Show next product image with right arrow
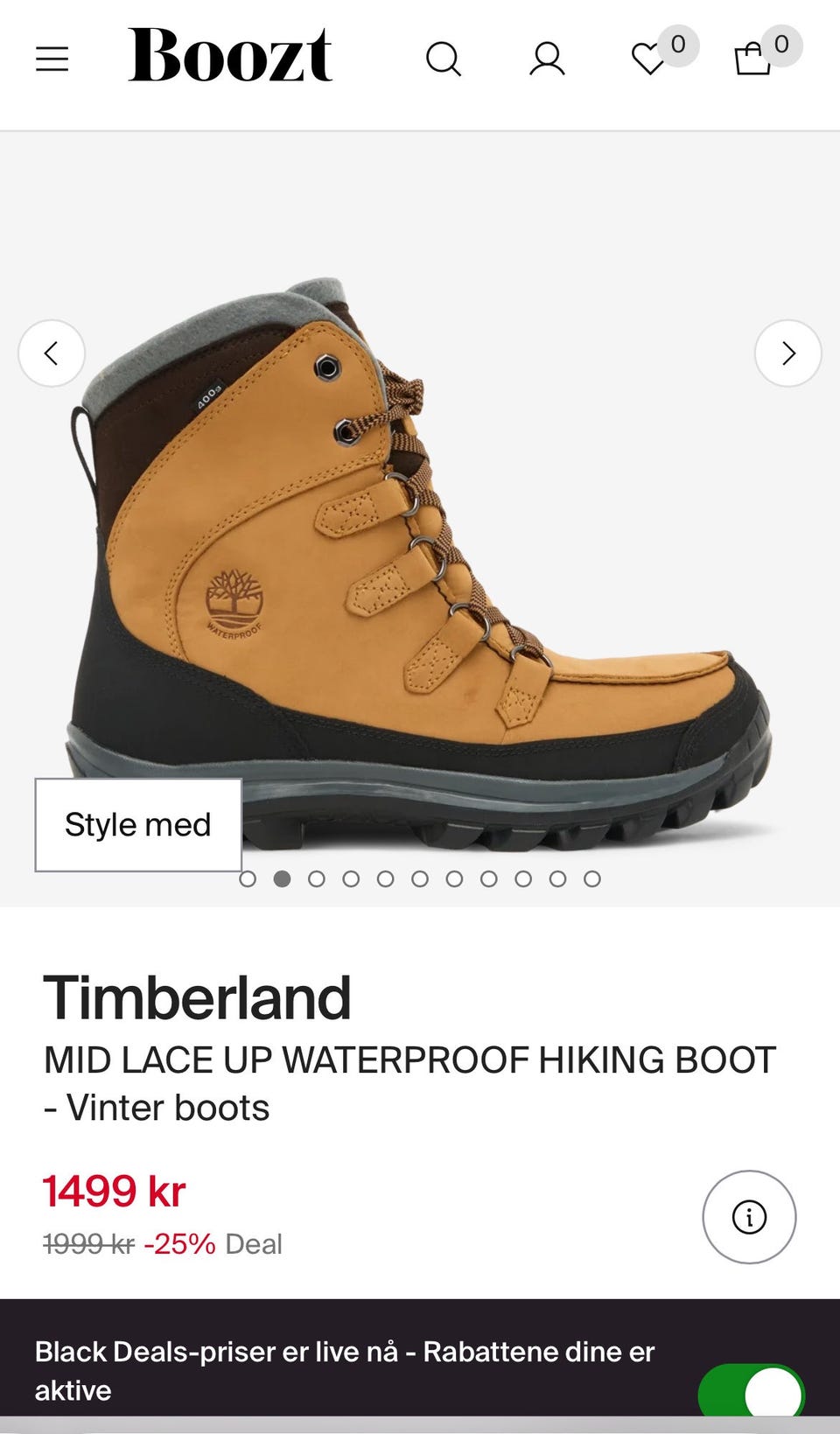 tap(788, 353)
